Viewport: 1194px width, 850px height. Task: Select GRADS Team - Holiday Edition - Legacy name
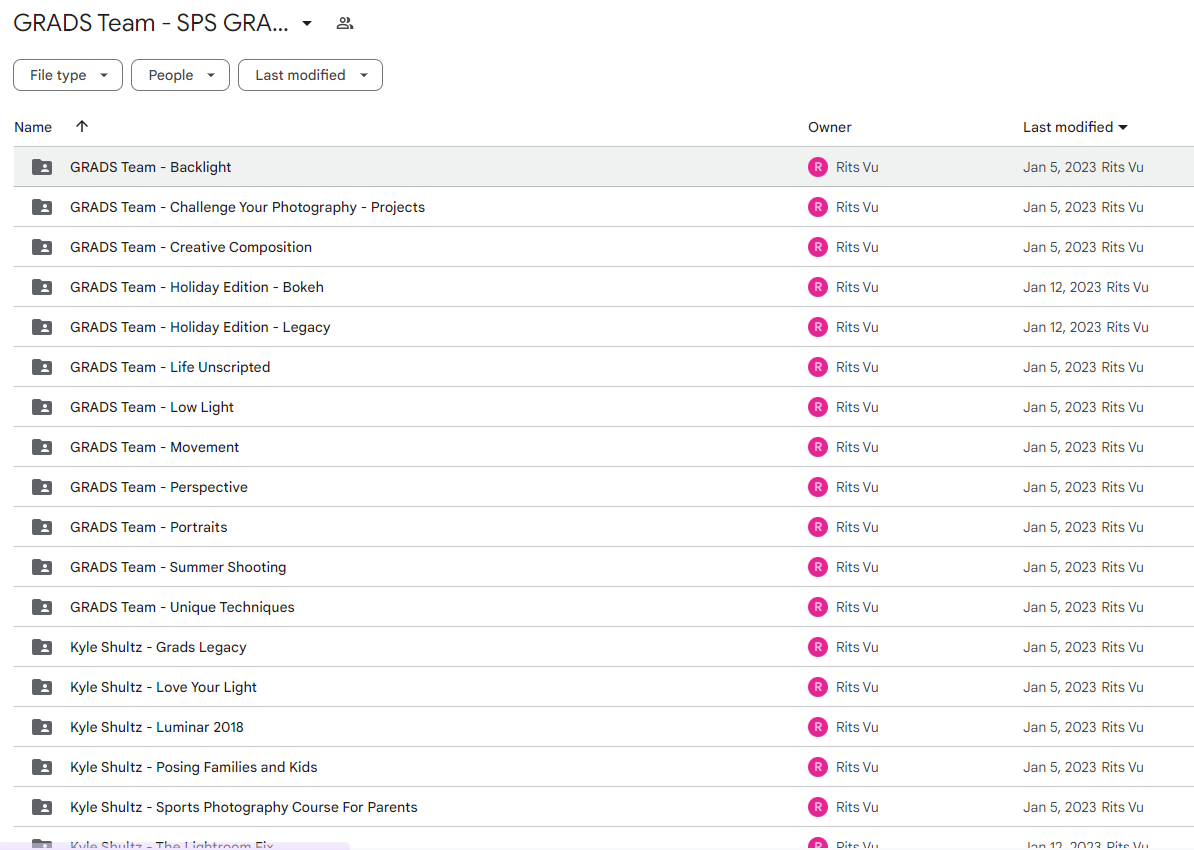[x=200, y=327]
